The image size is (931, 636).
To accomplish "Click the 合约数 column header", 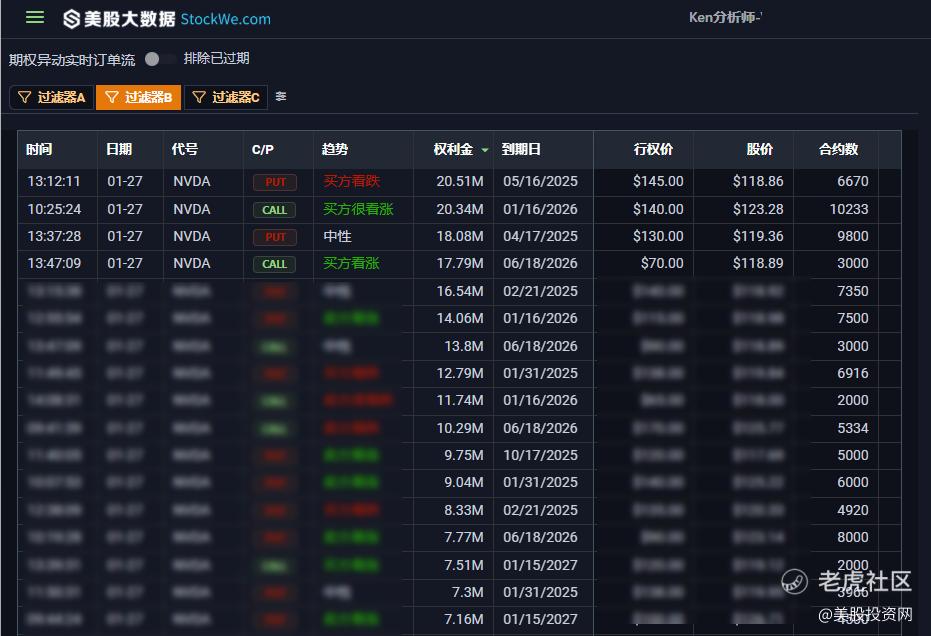I will [838, 149].
